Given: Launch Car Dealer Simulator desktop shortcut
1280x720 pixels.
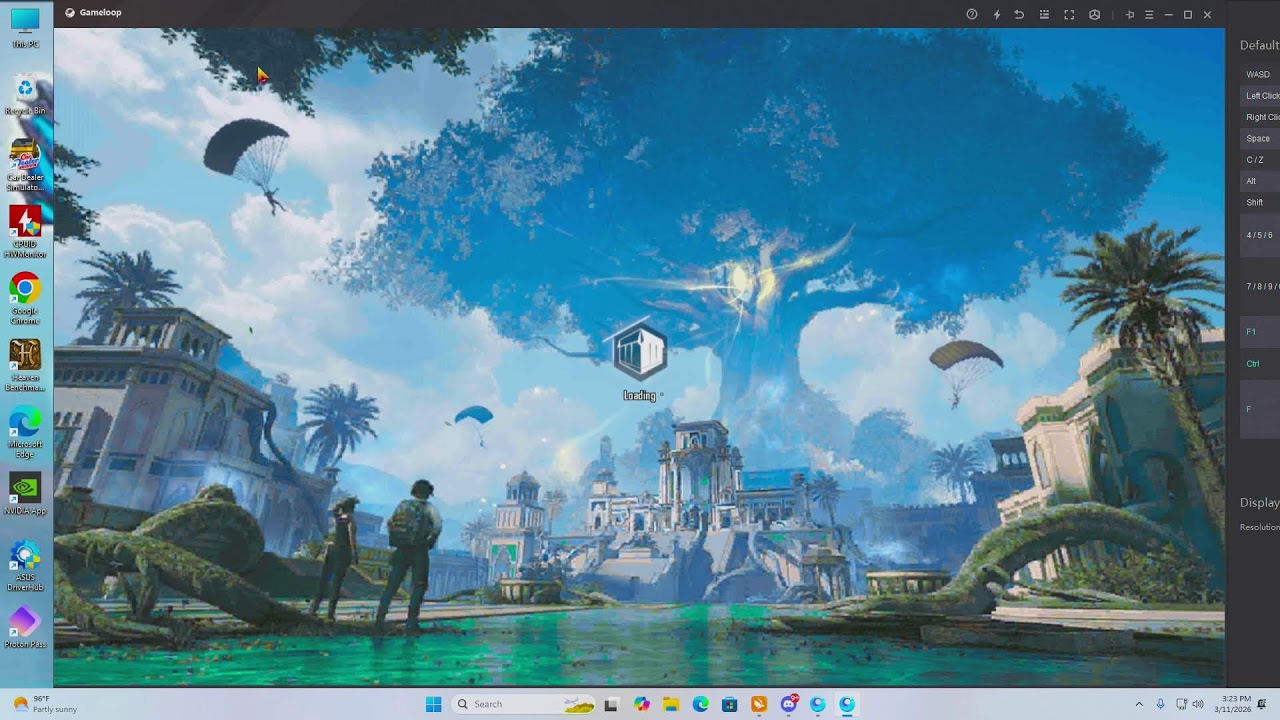Looking at the screenshot, I should click(25, 165).
